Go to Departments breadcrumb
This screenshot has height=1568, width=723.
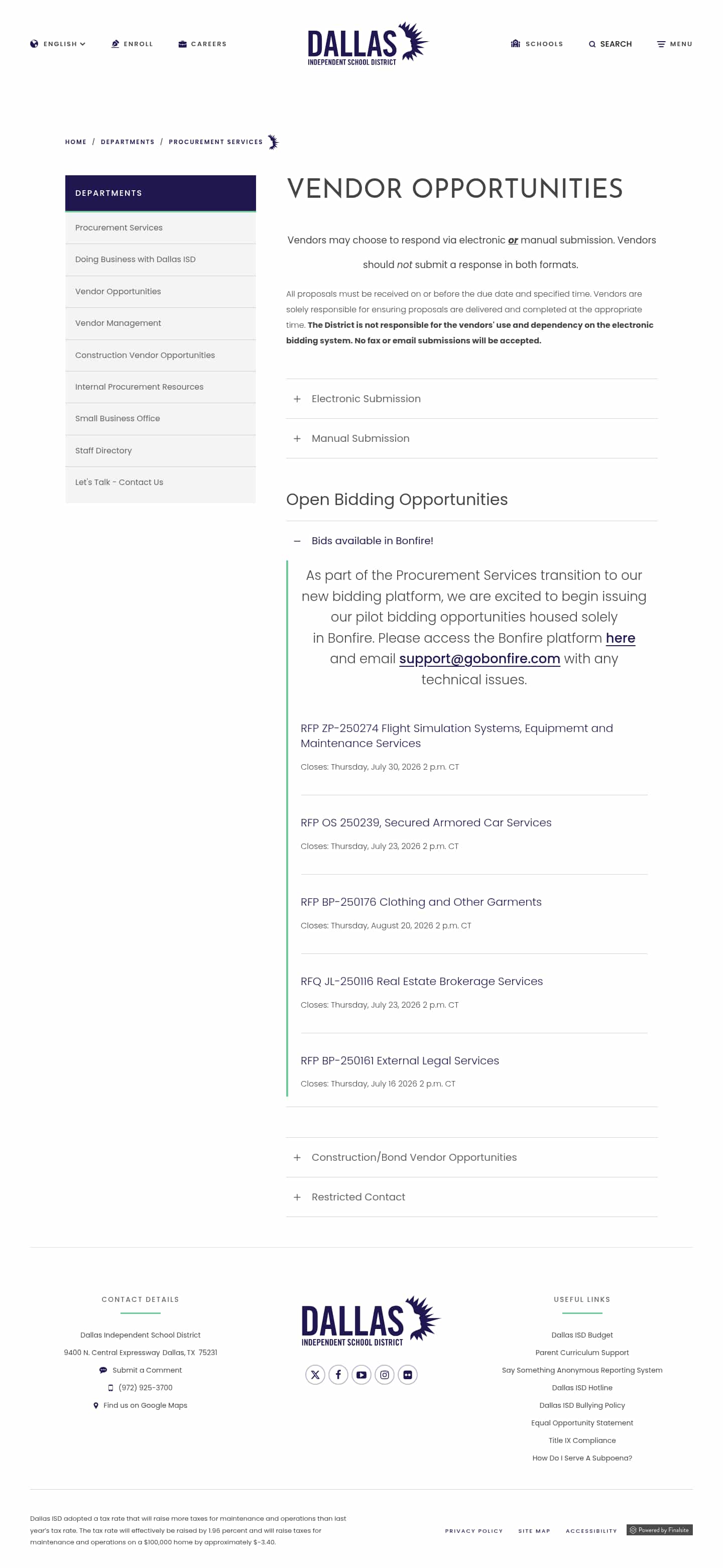click(127, 142)
